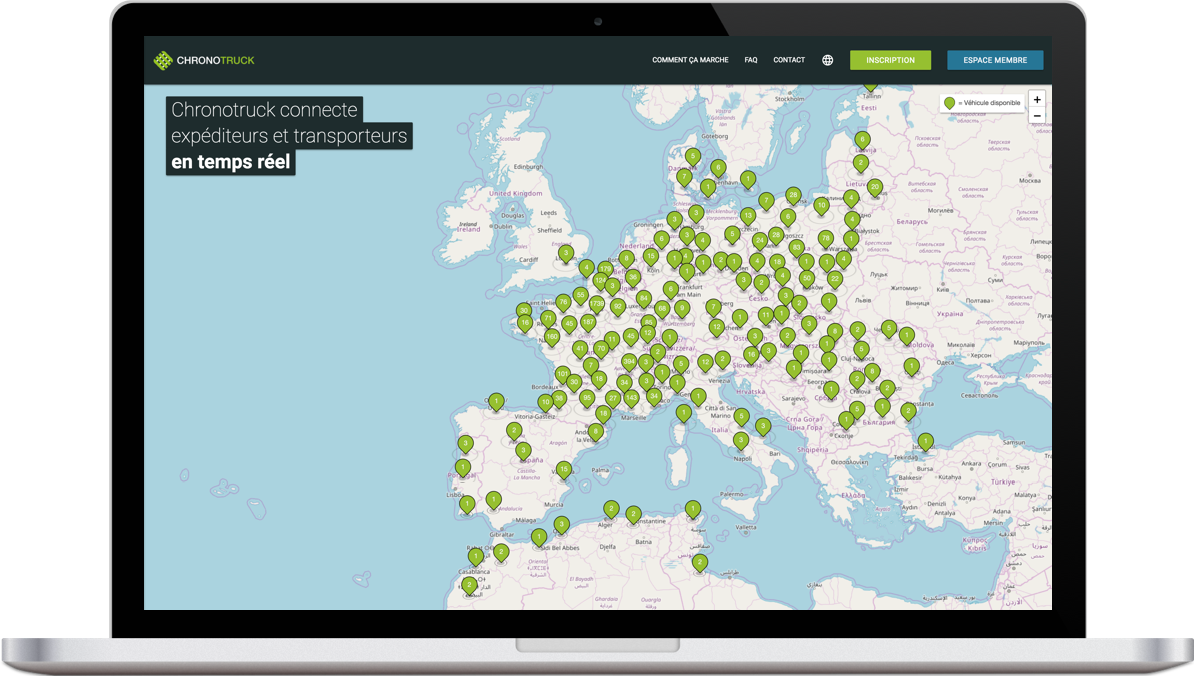Open the Comment ça marche page

(x=690, y=60)
